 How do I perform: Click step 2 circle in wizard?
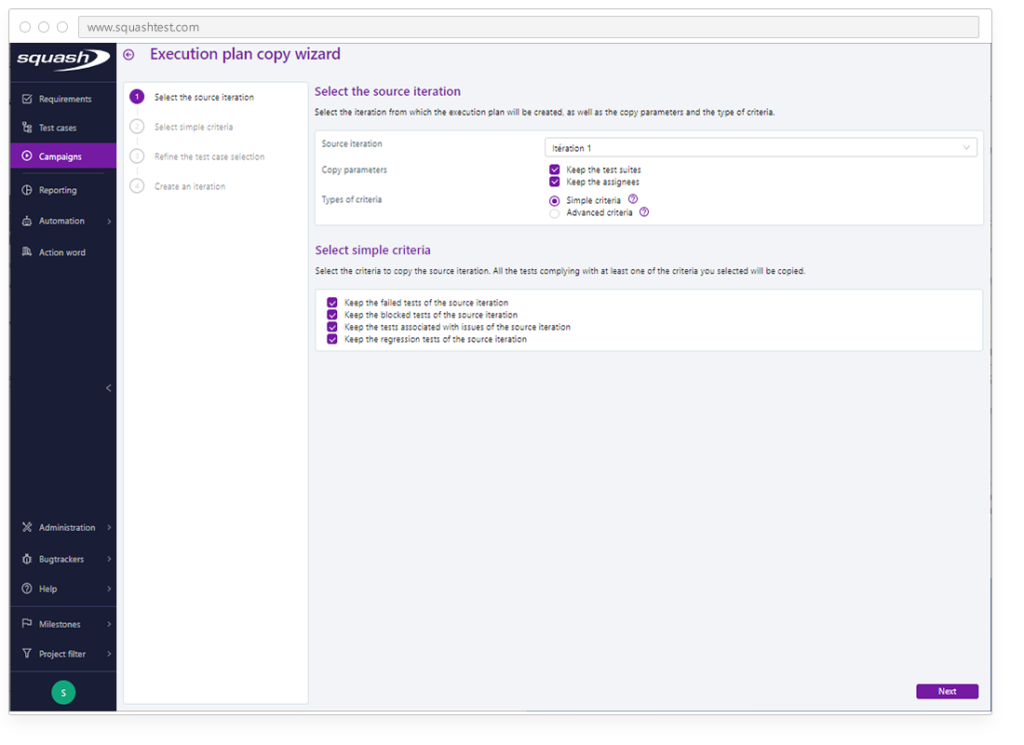click(x=137, y=127)
